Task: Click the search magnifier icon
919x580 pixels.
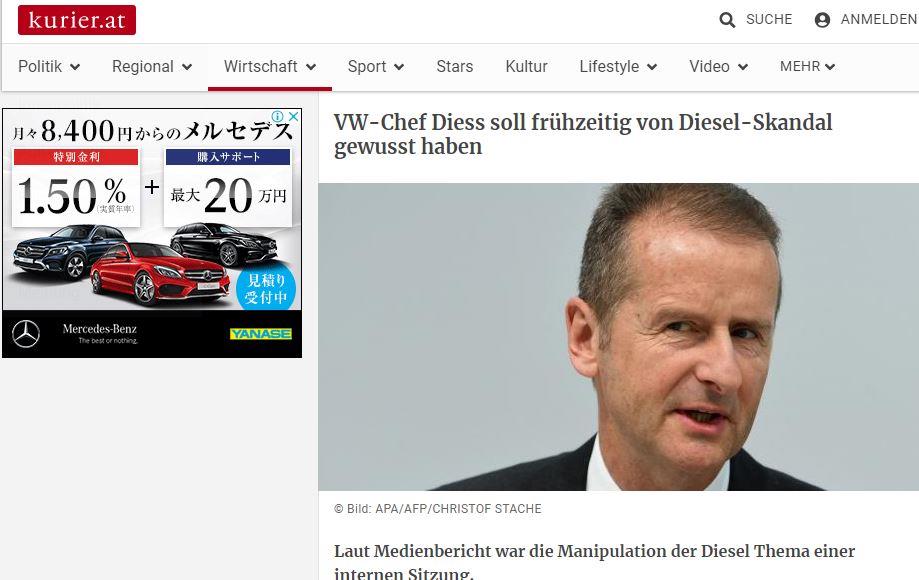Action: coord(727,20)
